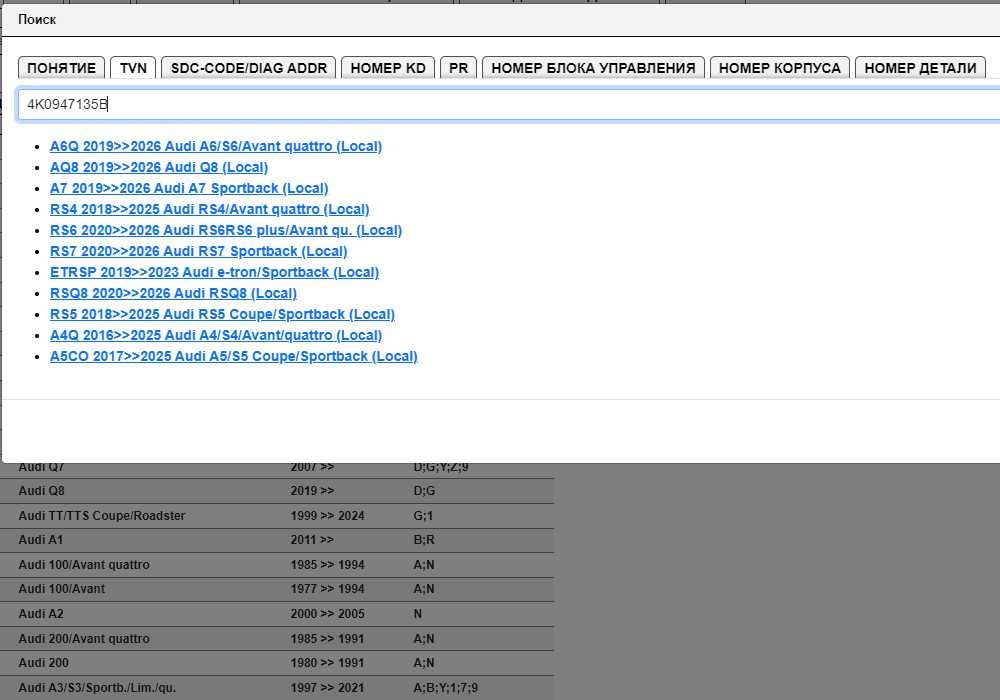Select Audi TT/TTS Coupe/Roadster row

(x=277, y=516)
